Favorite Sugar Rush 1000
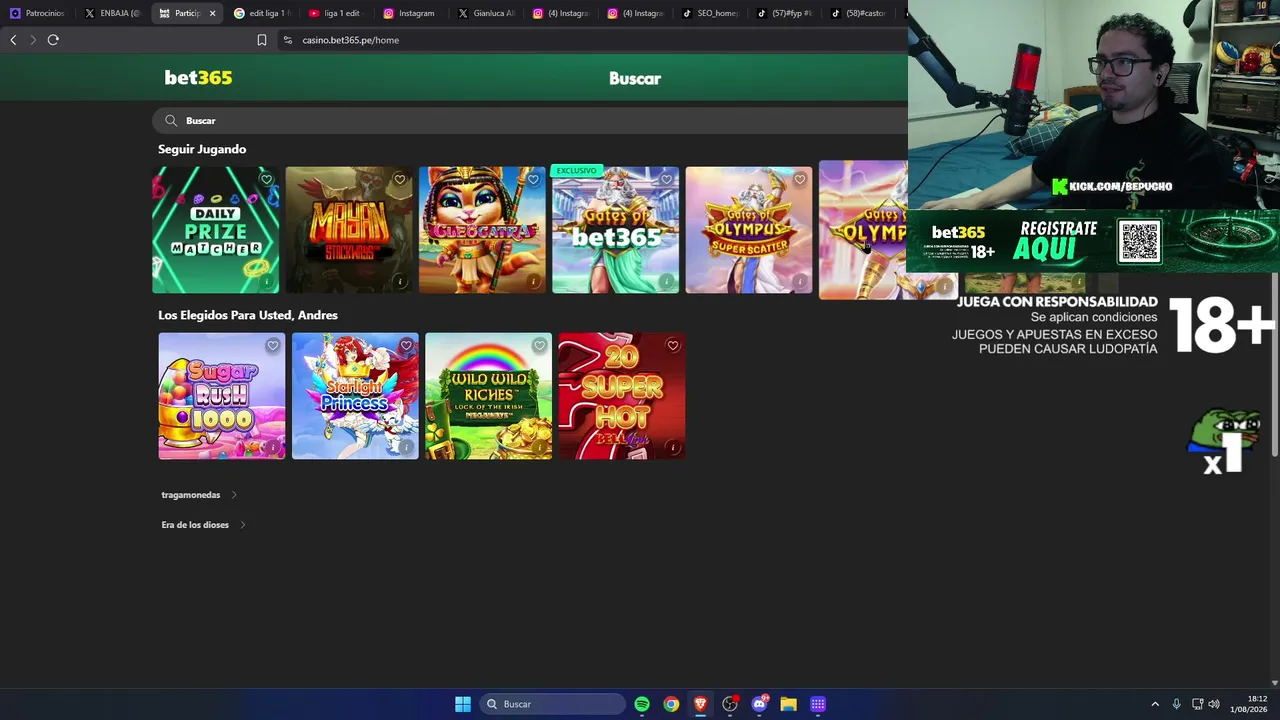This screenshot has height=720, width=1280. [x=272, y=346]
